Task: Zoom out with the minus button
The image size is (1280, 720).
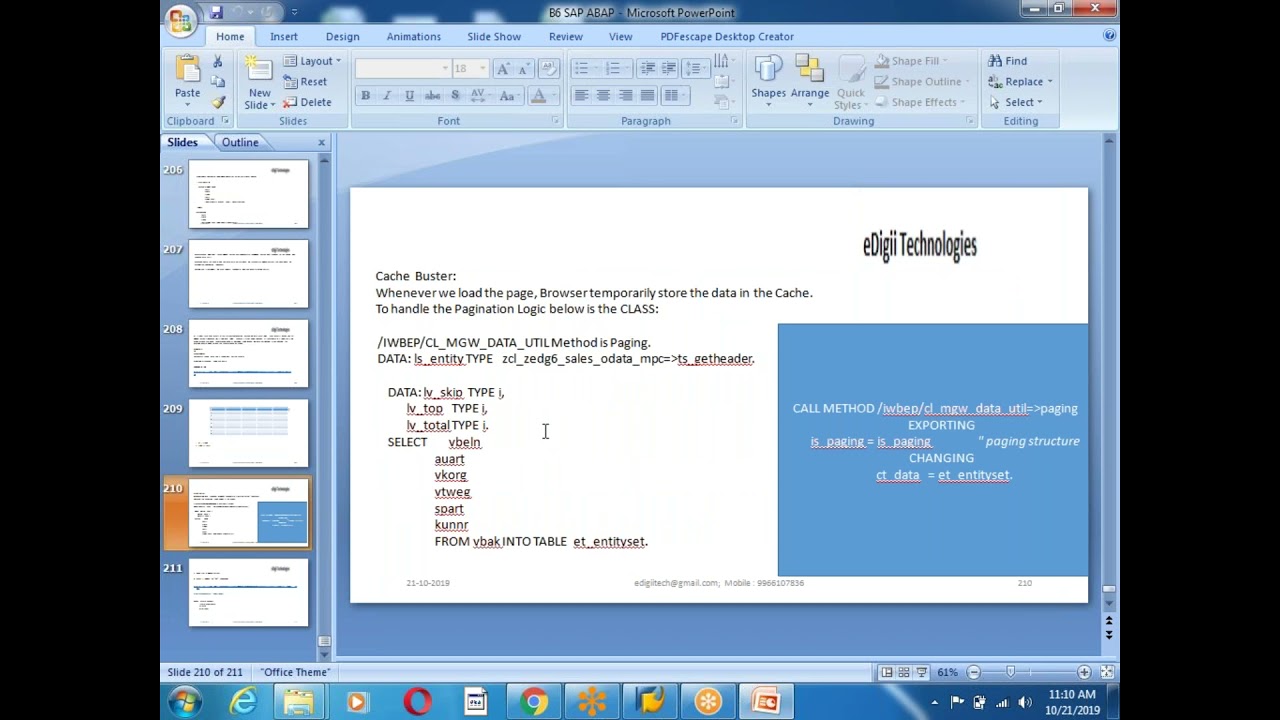Action: [973, 673]
